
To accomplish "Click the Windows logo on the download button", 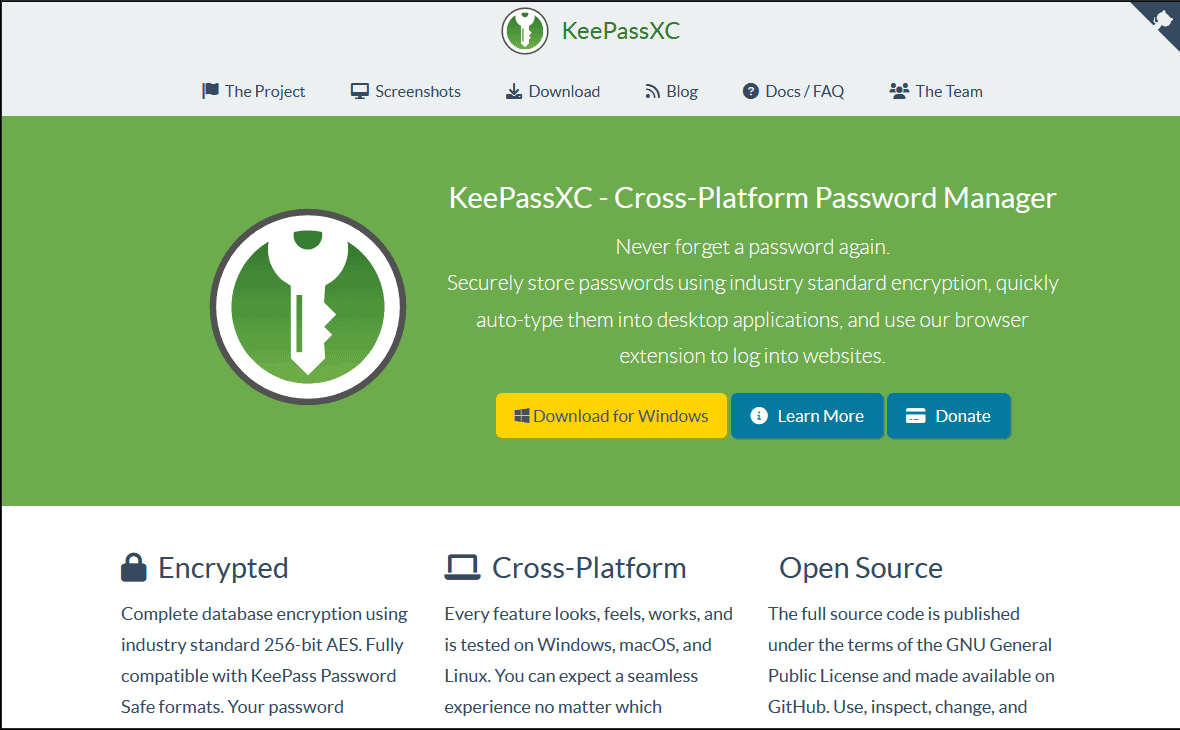I will coord(523,415).
